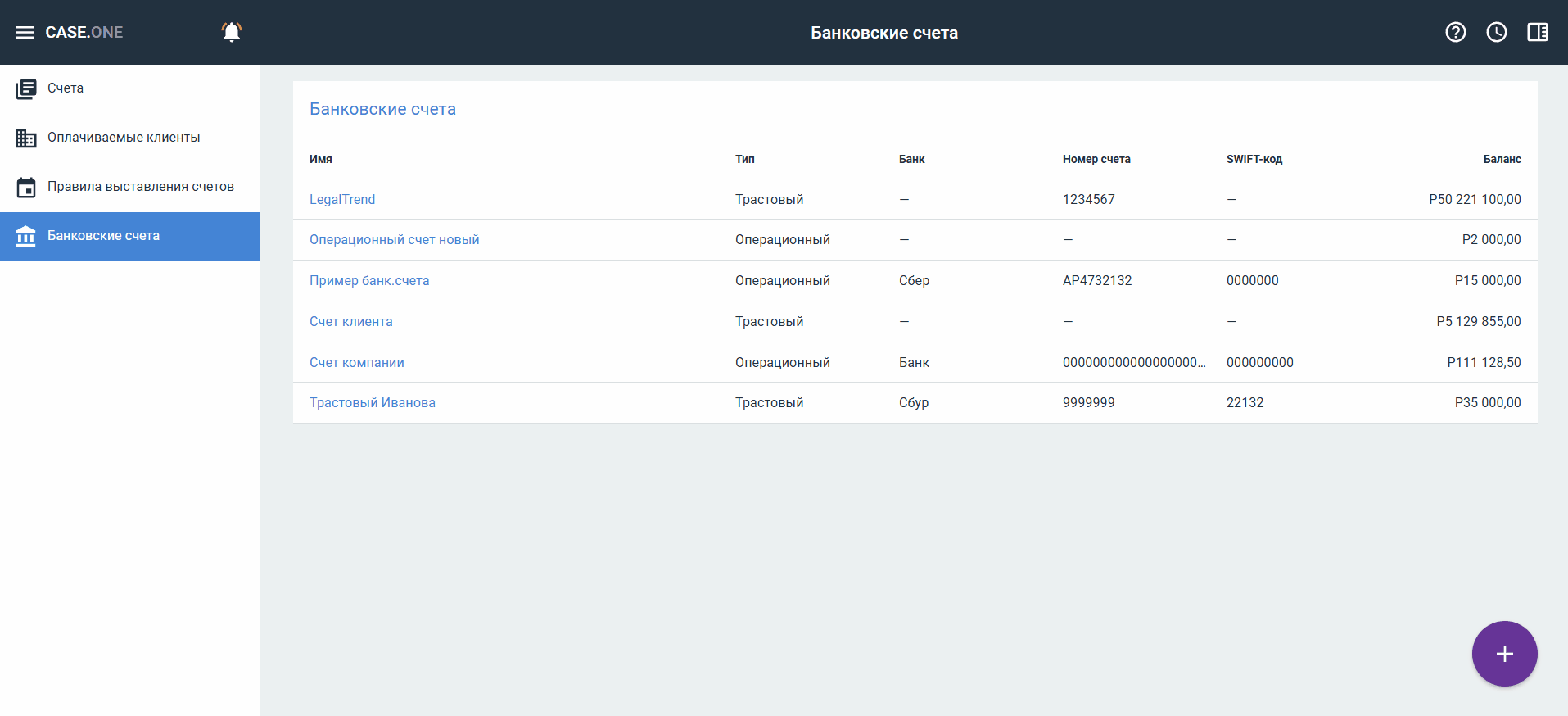1568x716 pixels.
Task: Open Счет клиента account link
Action: pyautogui.click(x=350, y=322)
